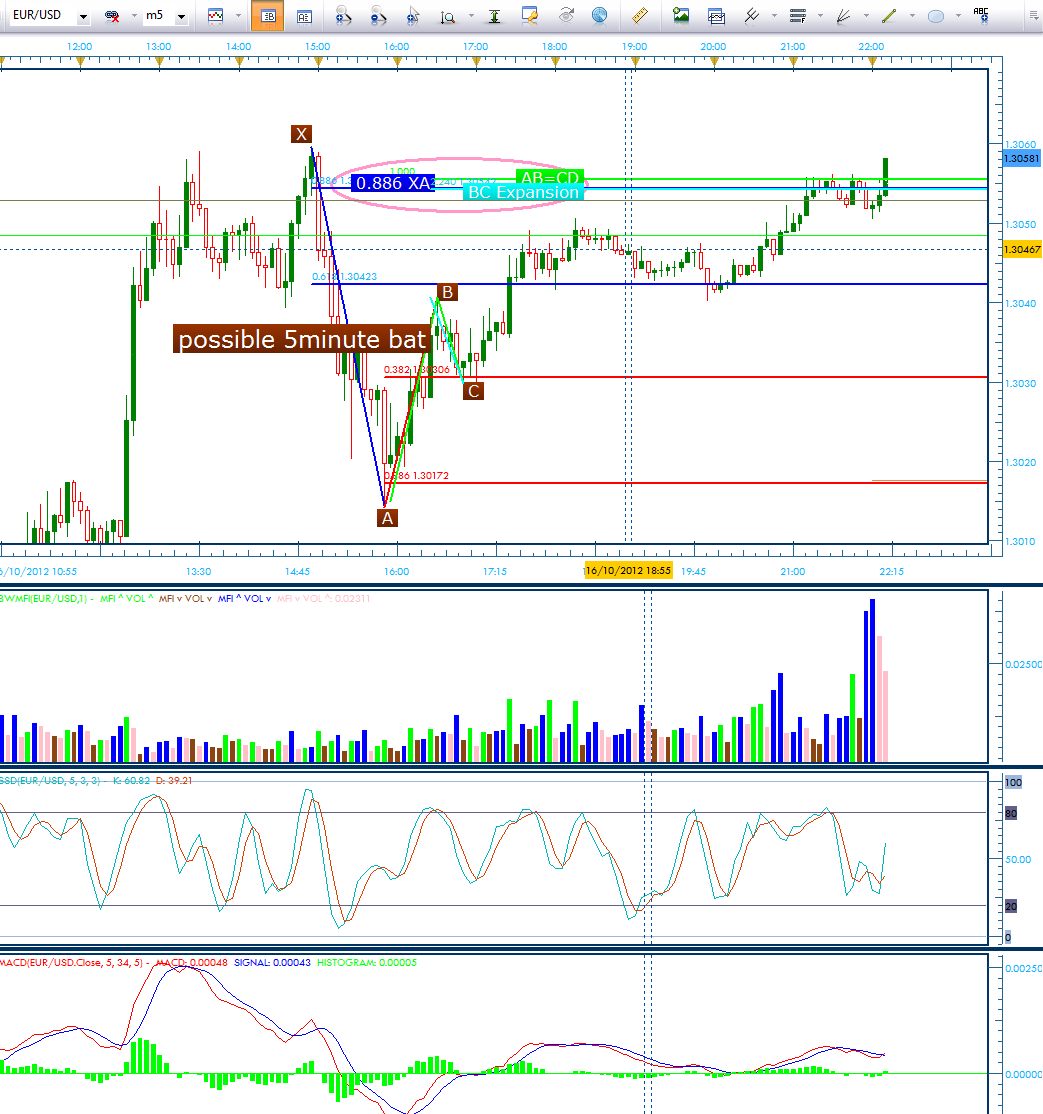Click the Zoom Out magnifier icon
Screen dimensions: 1043x1114
[378, 16]
